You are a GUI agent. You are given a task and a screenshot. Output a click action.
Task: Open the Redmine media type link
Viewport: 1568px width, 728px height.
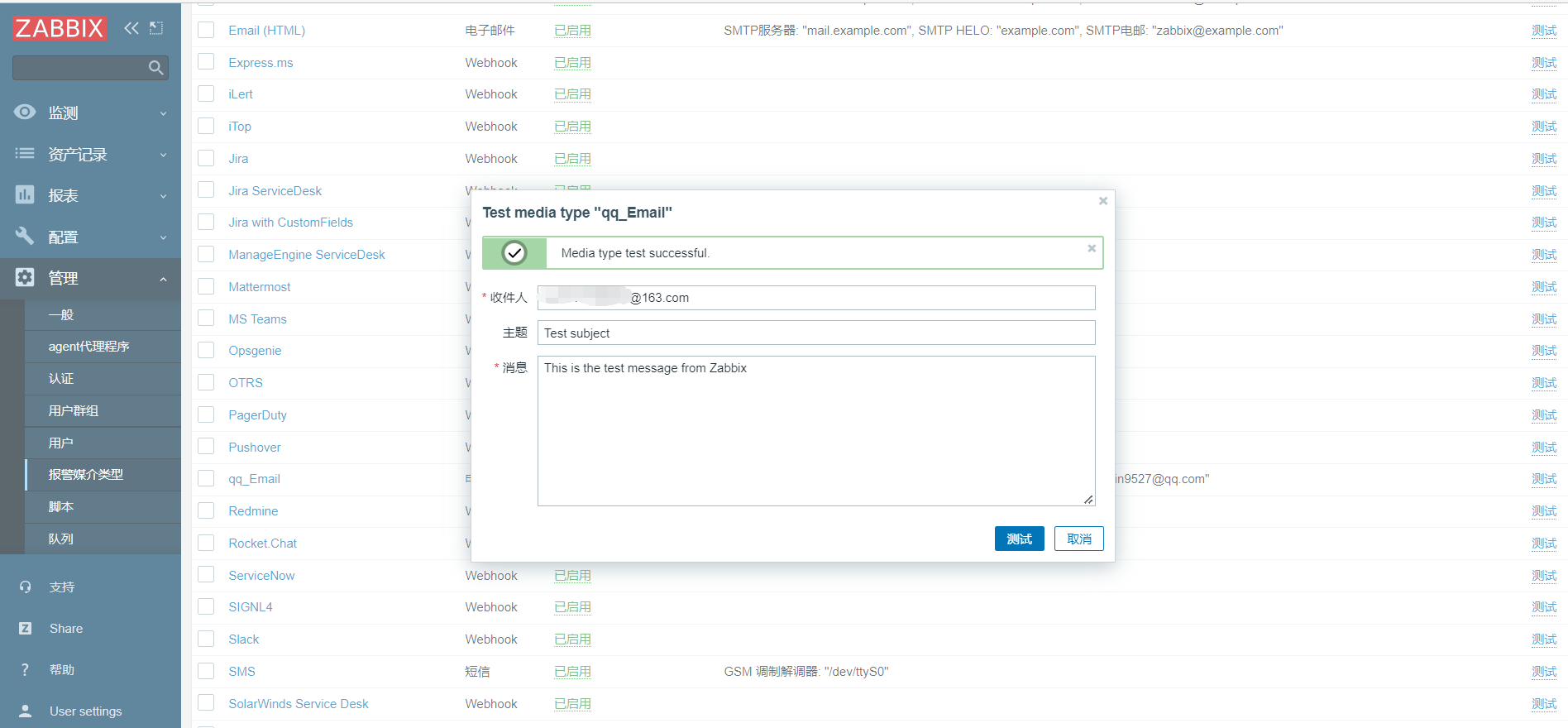[x=253, y=510]
